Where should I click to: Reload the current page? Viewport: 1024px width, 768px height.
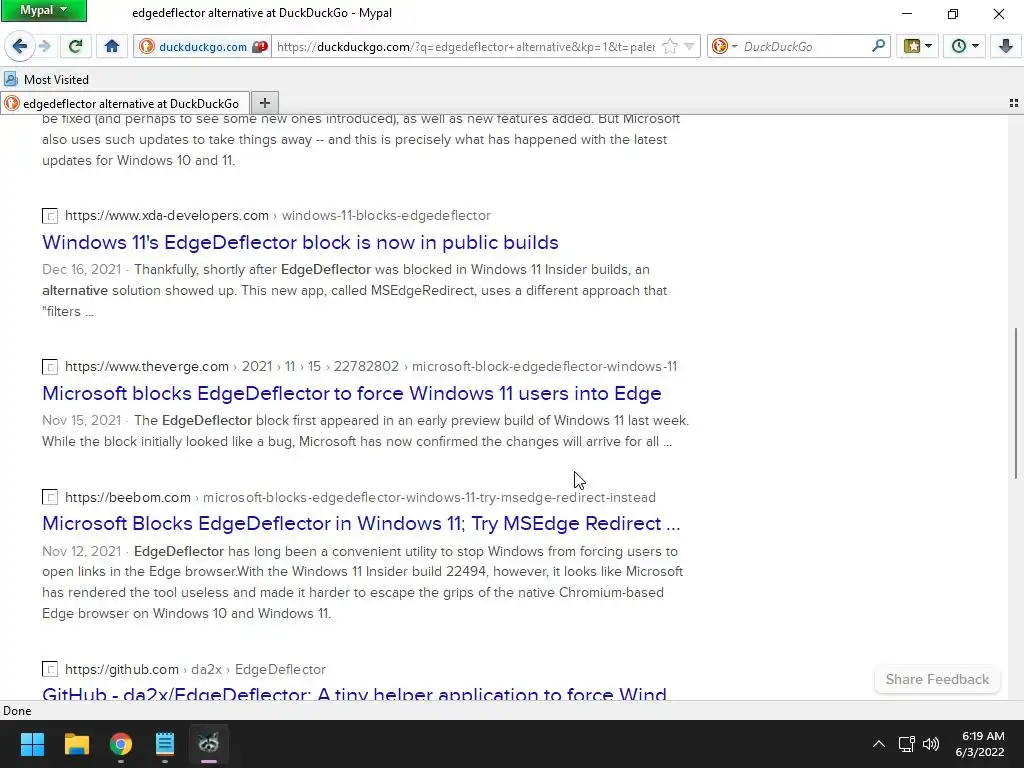[x=75, y=46]
